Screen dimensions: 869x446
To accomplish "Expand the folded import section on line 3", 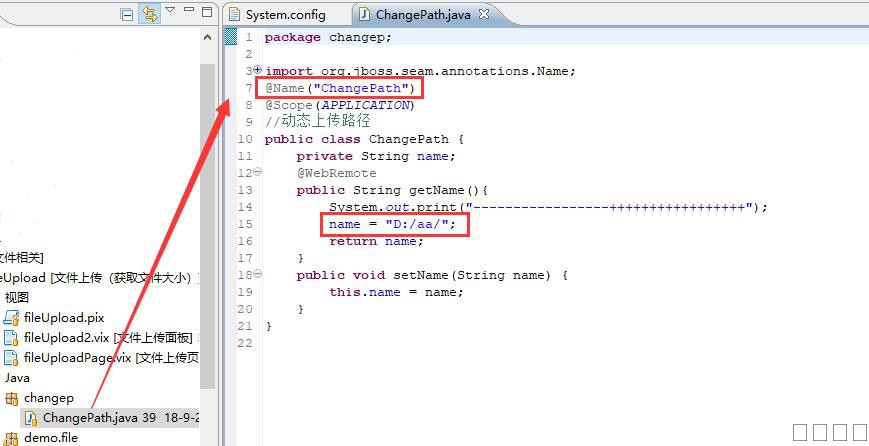I will 258,70.
